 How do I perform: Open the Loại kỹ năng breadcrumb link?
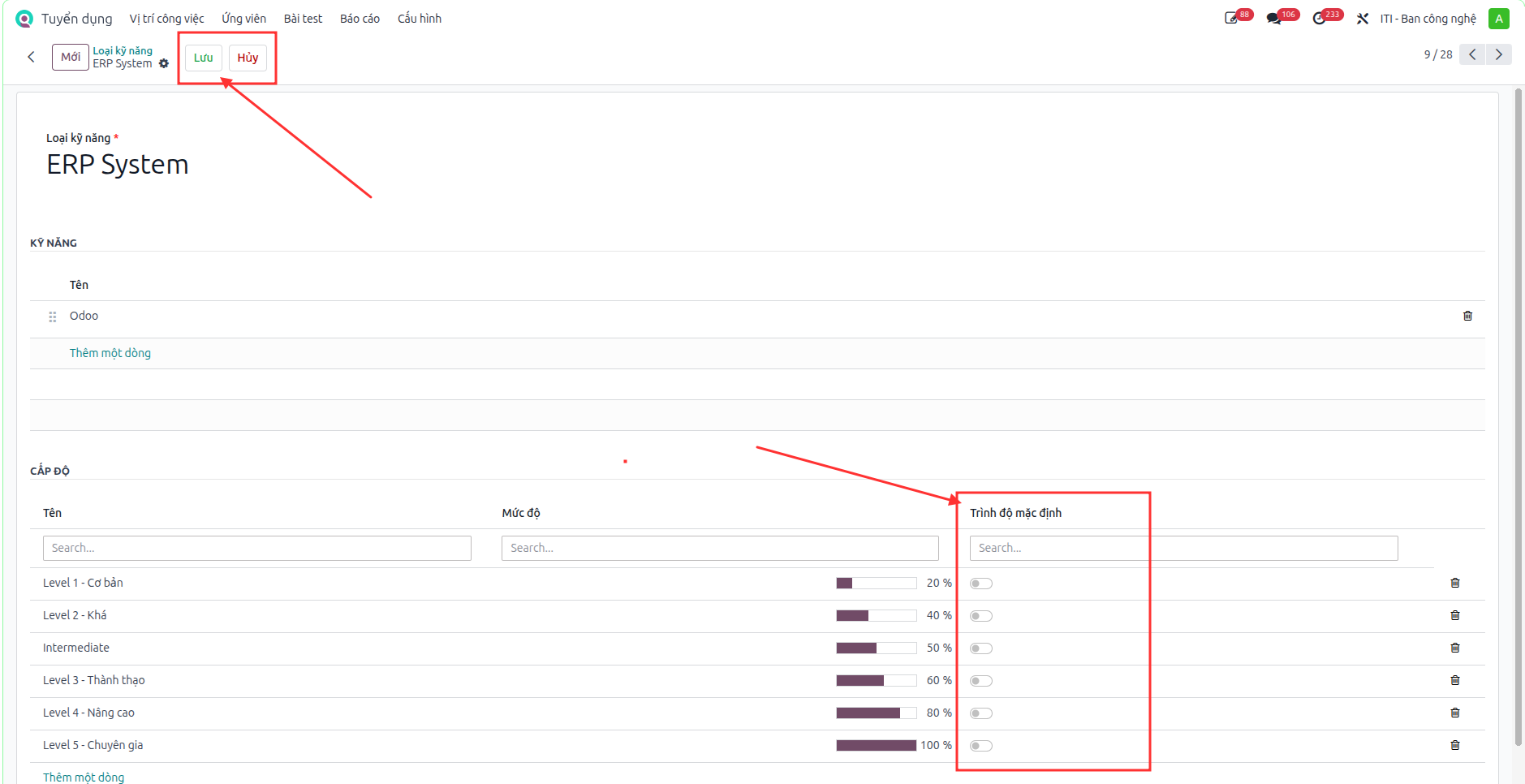click(x=123, y=50)
